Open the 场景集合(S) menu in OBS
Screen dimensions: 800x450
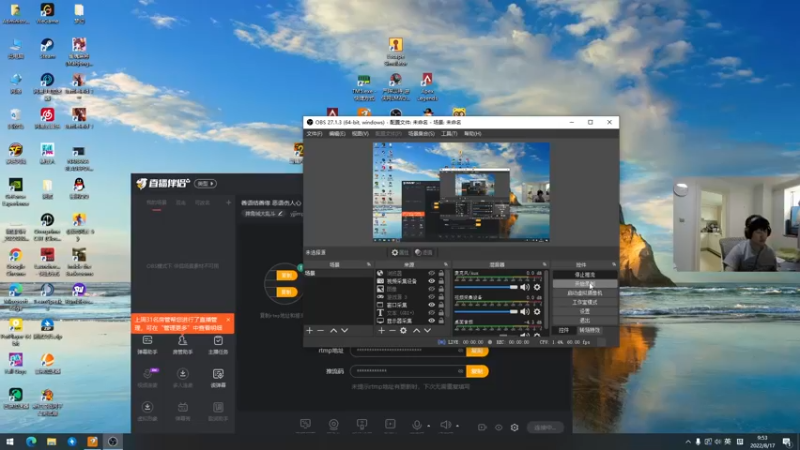coord(421,134)
